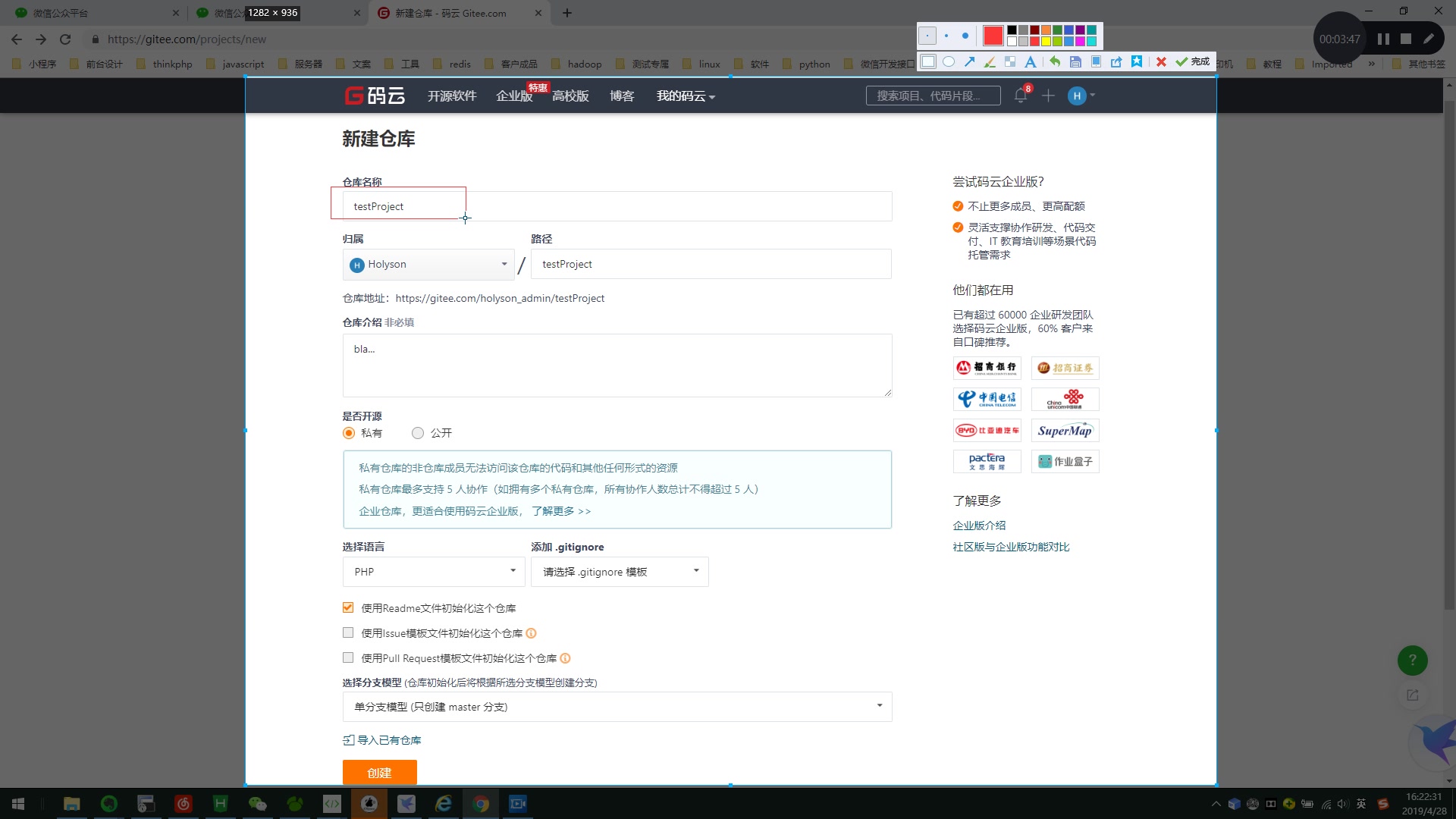
Task: Pause the screen recording
Action: point(1383,39)
